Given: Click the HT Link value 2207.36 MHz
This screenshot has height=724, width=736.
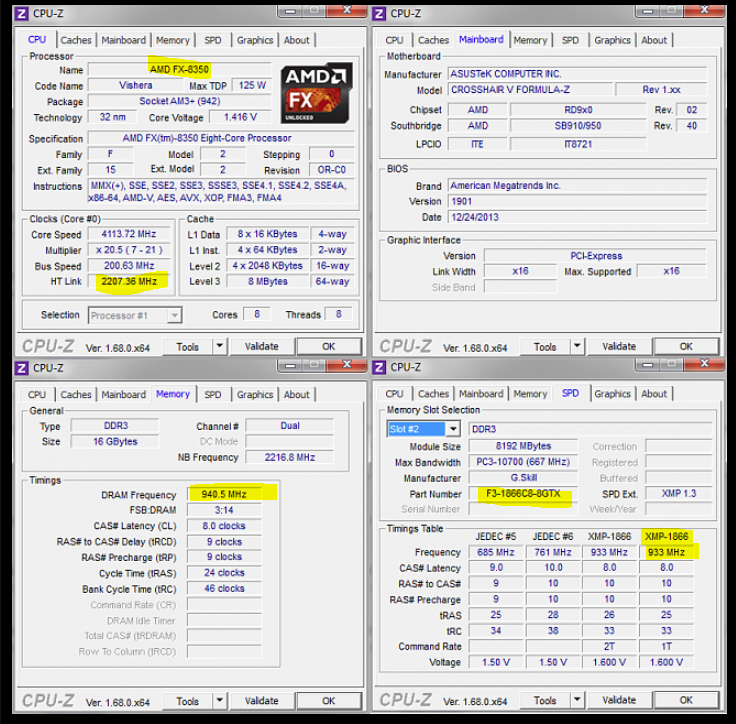Looking at the screenshot, I should coord(129,281).
